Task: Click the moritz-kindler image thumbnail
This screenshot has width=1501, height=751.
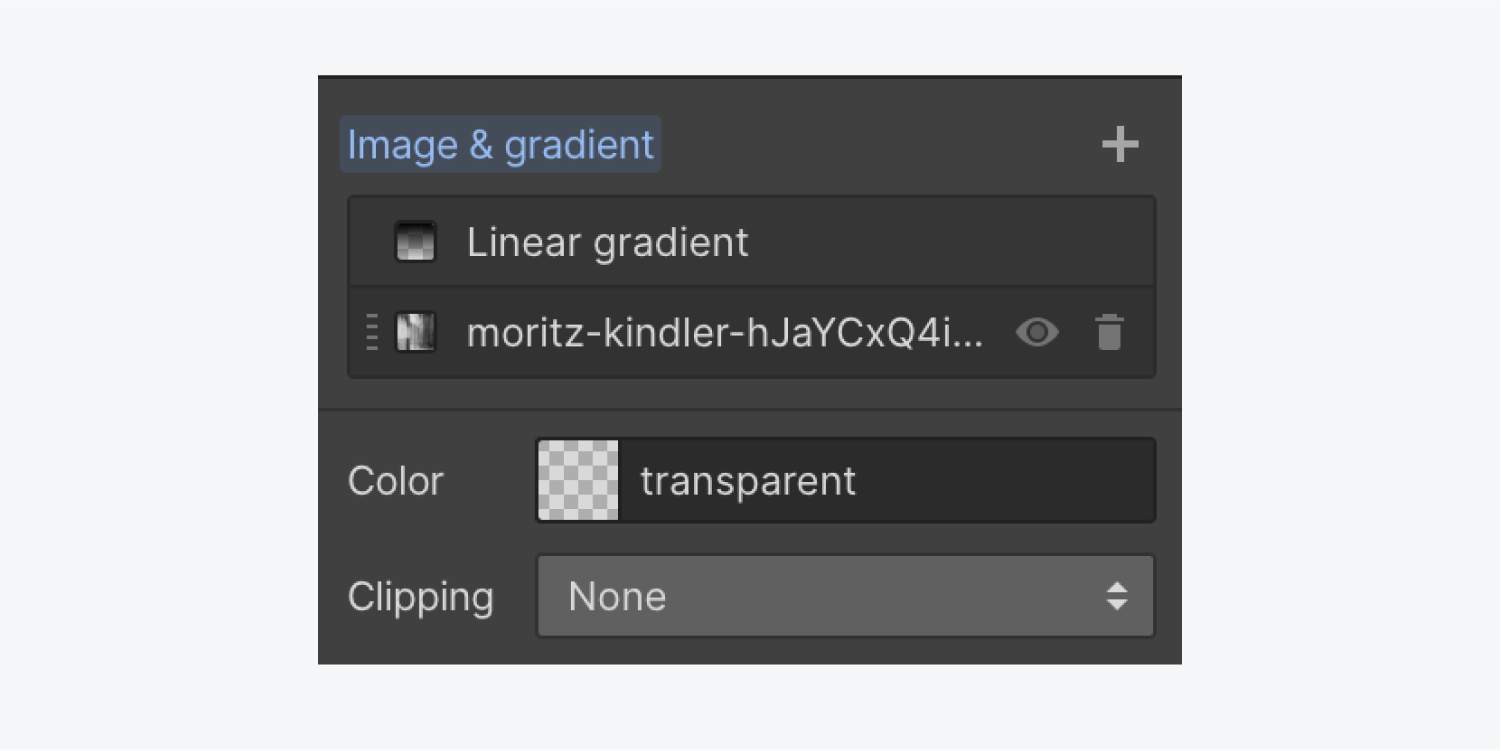Action: click(x=415, y=332)
